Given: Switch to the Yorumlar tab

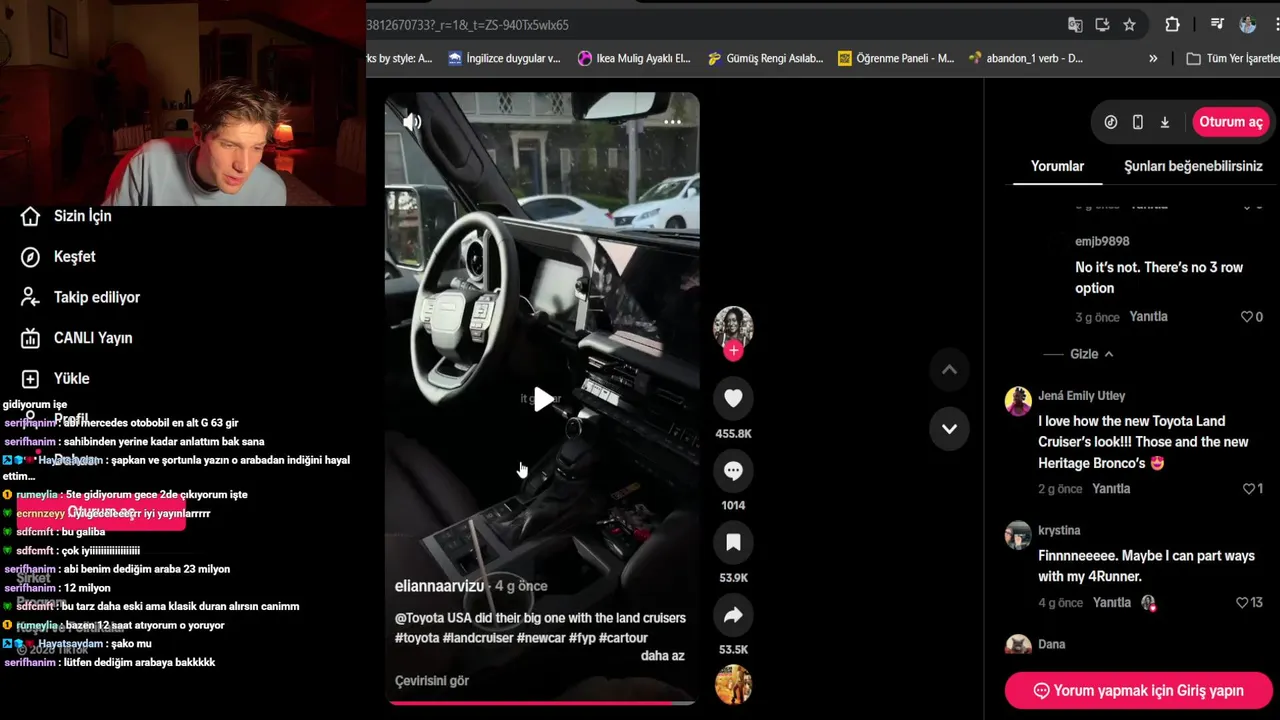Looking at the screenshot, I should click(1058, 166).
